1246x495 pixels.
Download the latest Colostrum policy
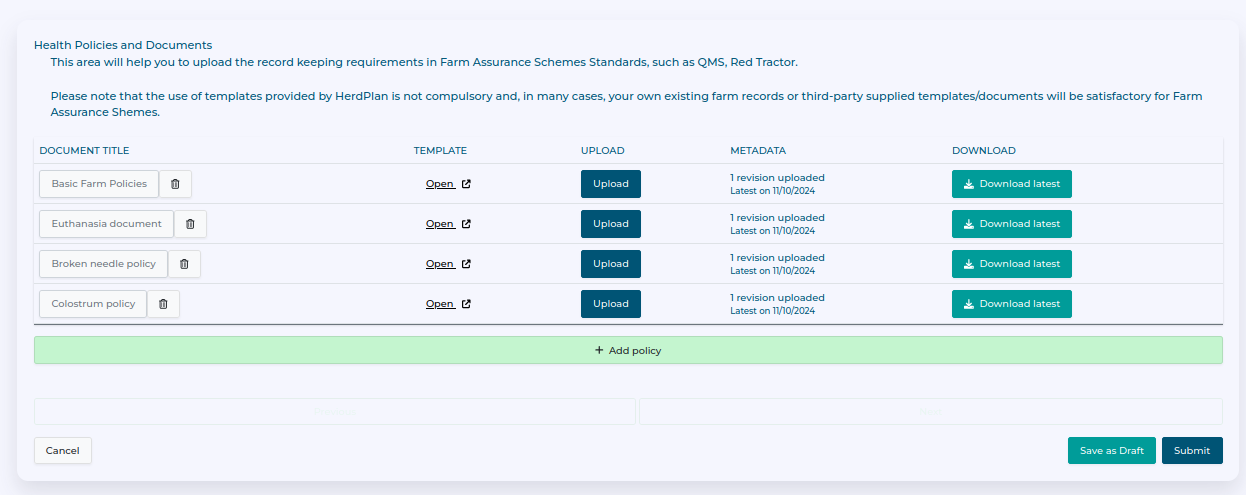1011,304
